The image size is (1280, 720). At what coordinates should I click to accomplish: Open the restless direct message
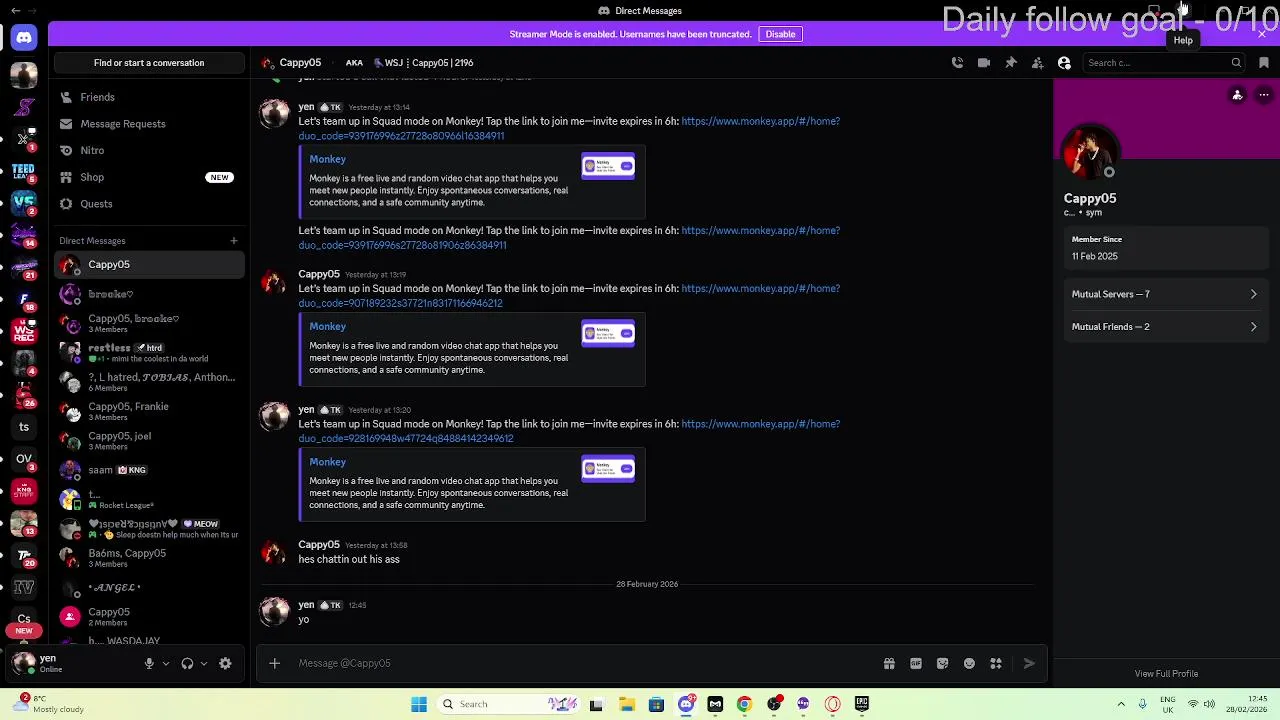click(149, 353)
